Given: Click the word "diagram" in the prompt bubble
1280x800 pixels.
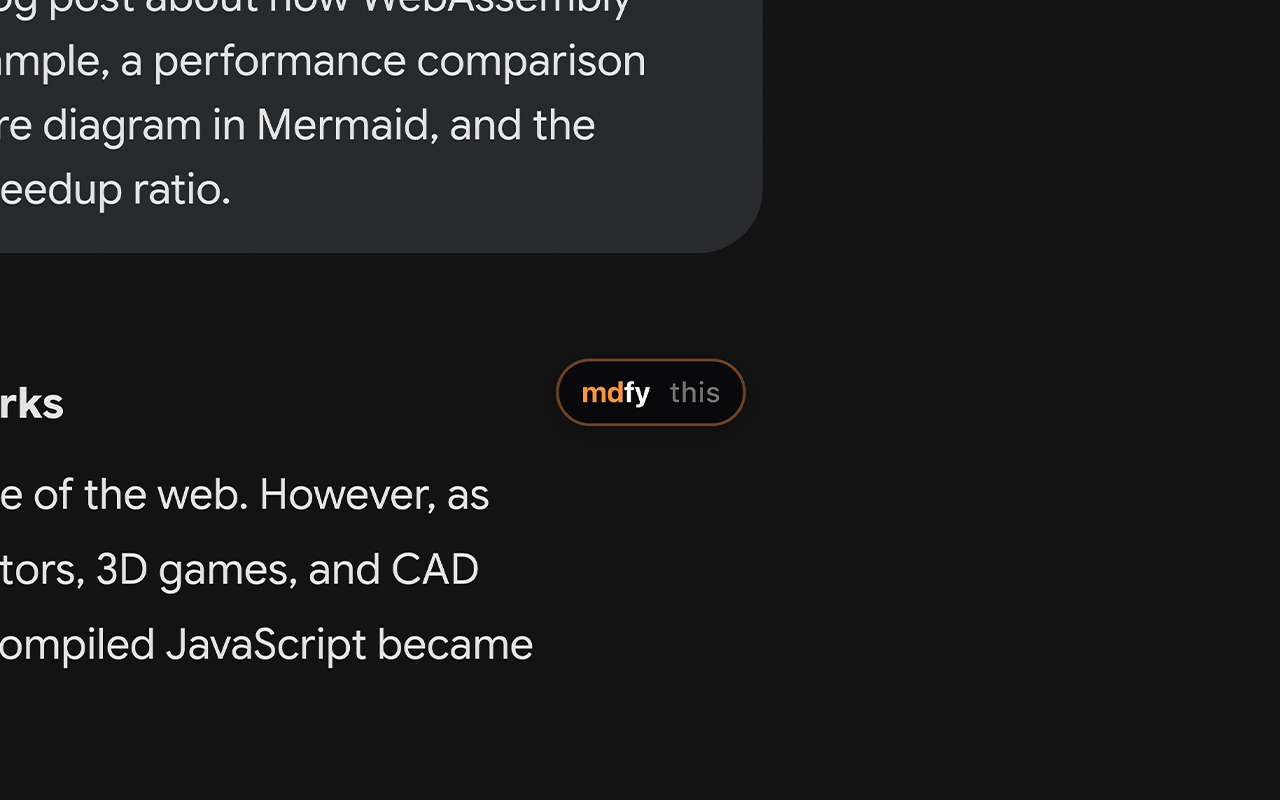Looking at the screenshot, I should [x=122, y=126].
